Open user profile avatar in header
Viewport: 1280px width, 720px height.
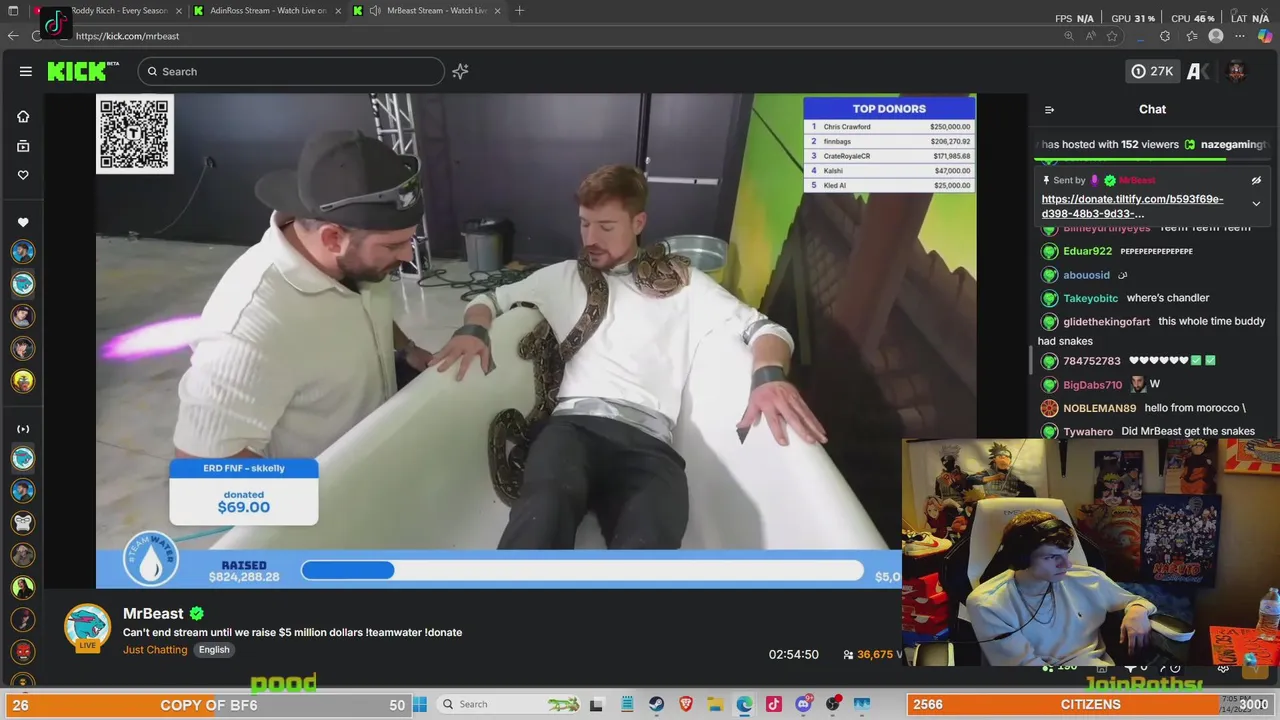point(1236,71)
